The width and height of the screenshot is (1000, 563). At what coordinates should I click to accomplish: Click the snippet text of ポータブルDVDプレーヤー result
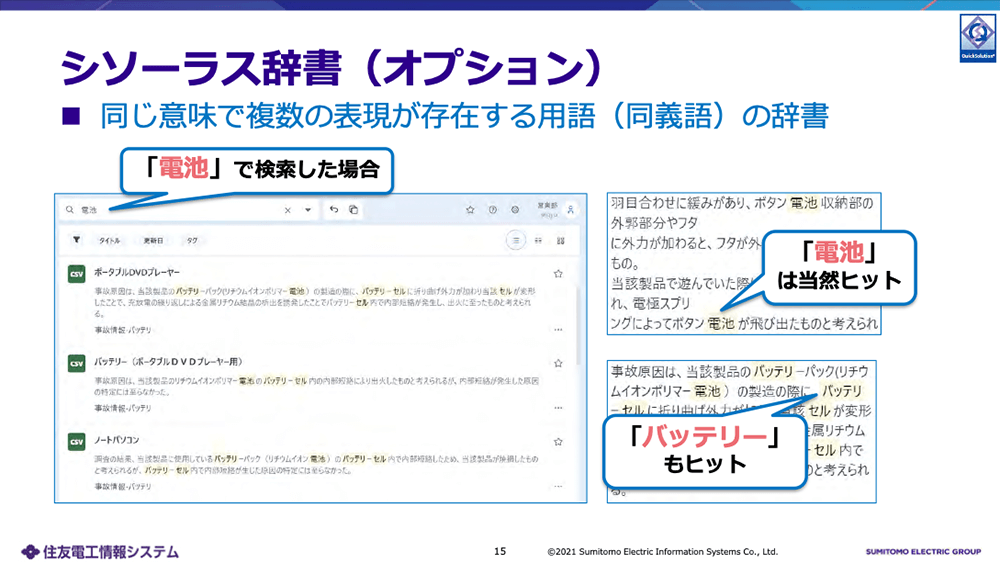(x=315, y=302)
